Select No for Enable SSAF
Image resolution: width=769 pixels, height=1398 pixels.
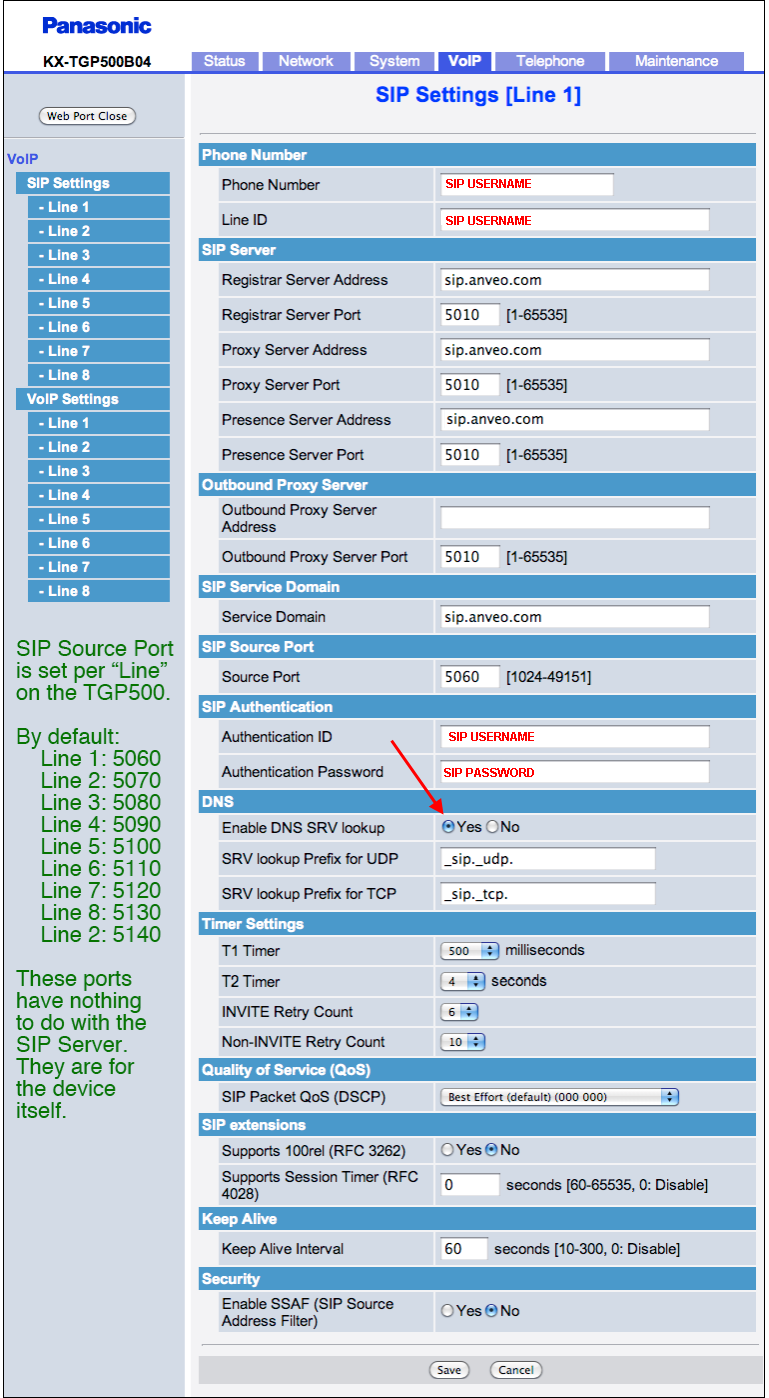click(492, 1311)
